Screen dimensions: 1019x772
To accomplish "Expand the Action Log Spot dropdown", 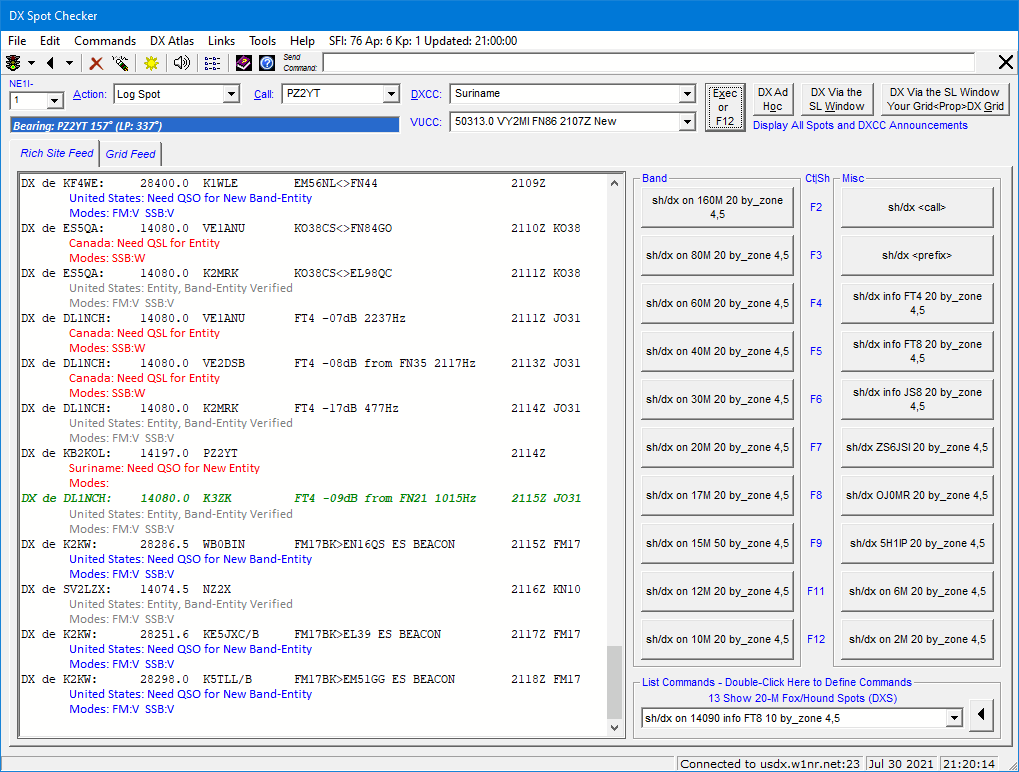I will [231, 94].
